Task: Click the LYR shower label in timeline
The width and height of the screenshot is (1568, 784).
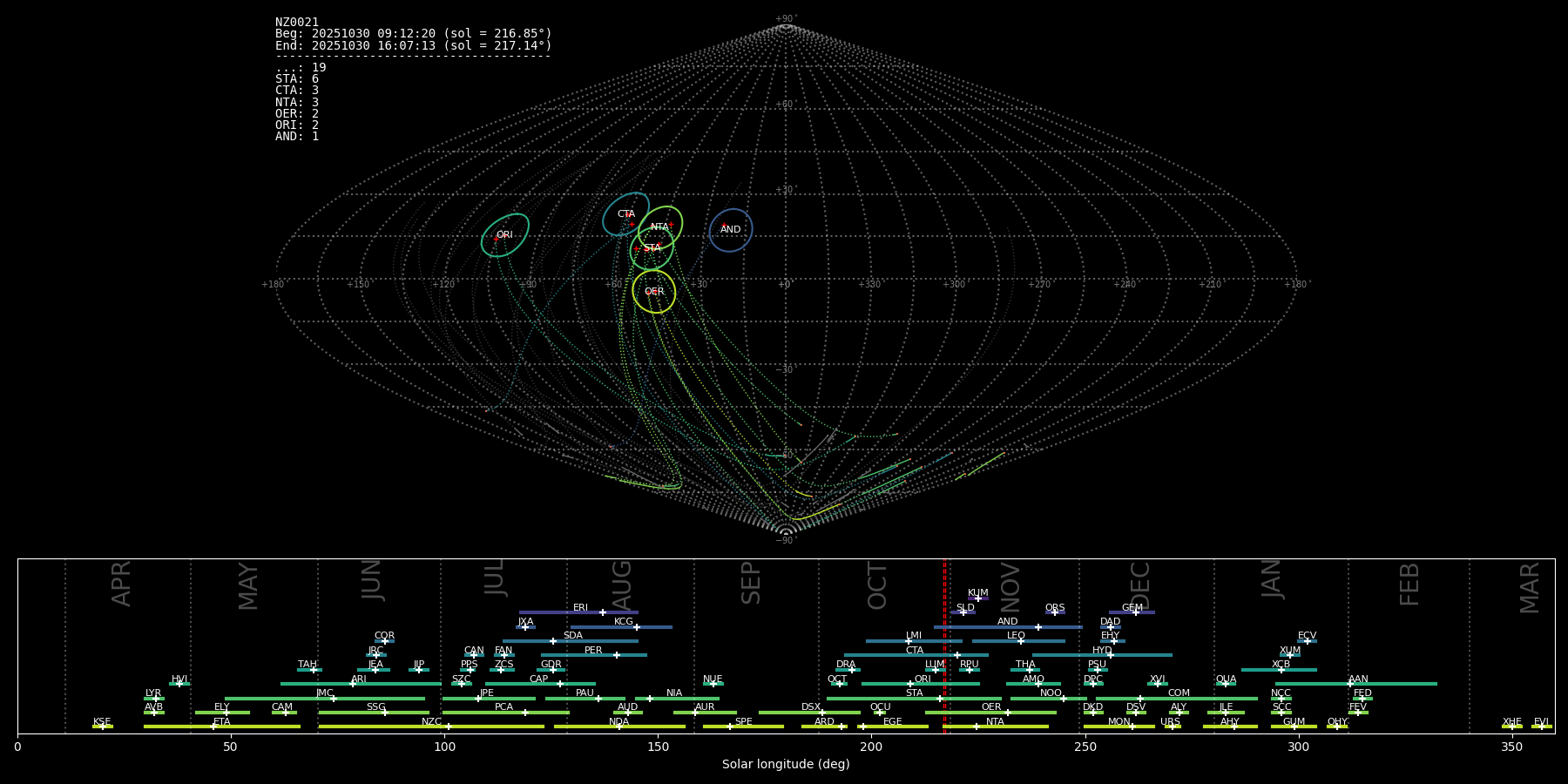Action: tap(153, 693)
